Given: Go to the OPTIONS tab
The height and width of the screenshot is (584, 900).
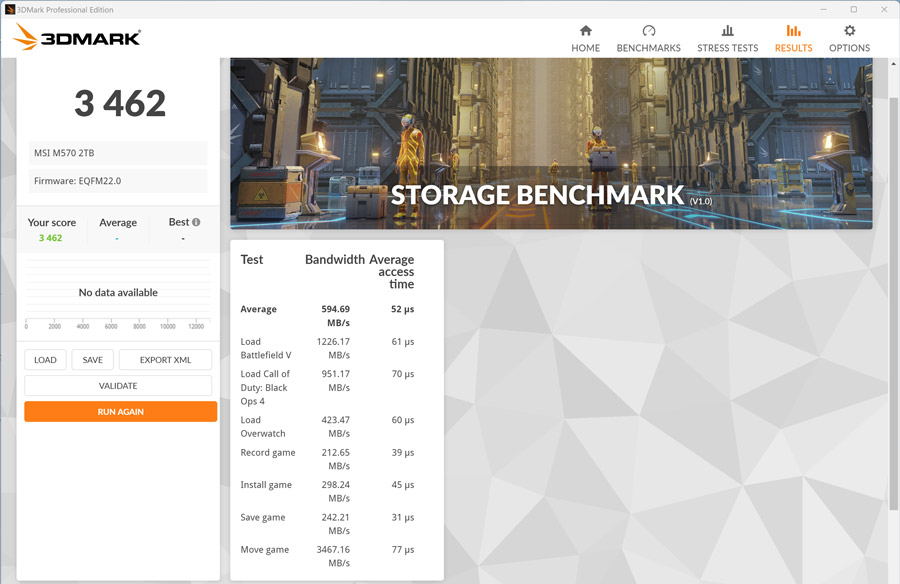Looking at the screenshot, I should 849,39.
